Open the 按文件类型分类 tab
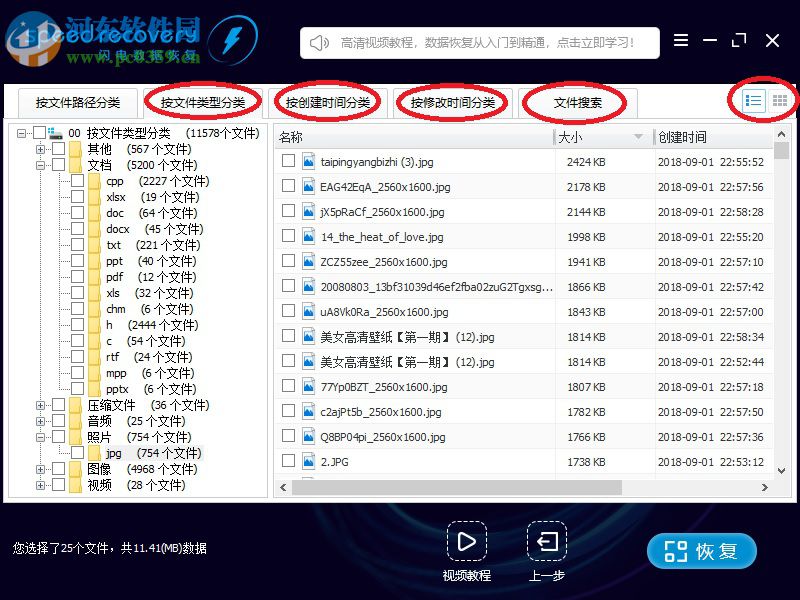This screenshot has width=800, height=600. click(x=203, y=103)
